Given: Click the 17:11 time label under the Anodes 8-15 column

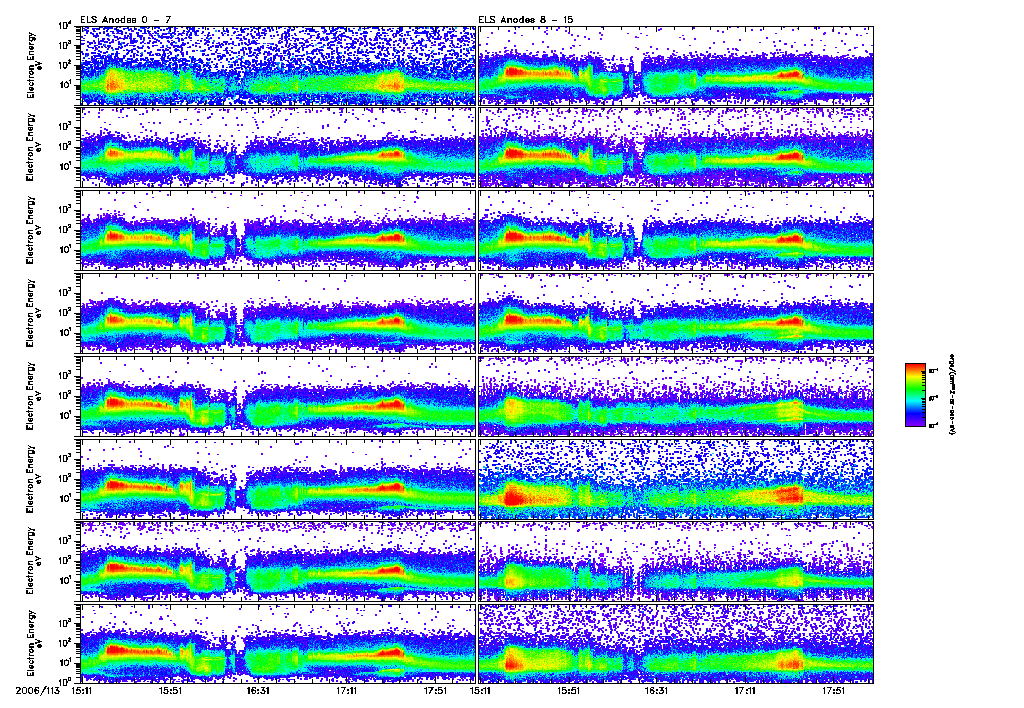Looking at the screenshot, I should pyautogui.click(x=744, y=690).
